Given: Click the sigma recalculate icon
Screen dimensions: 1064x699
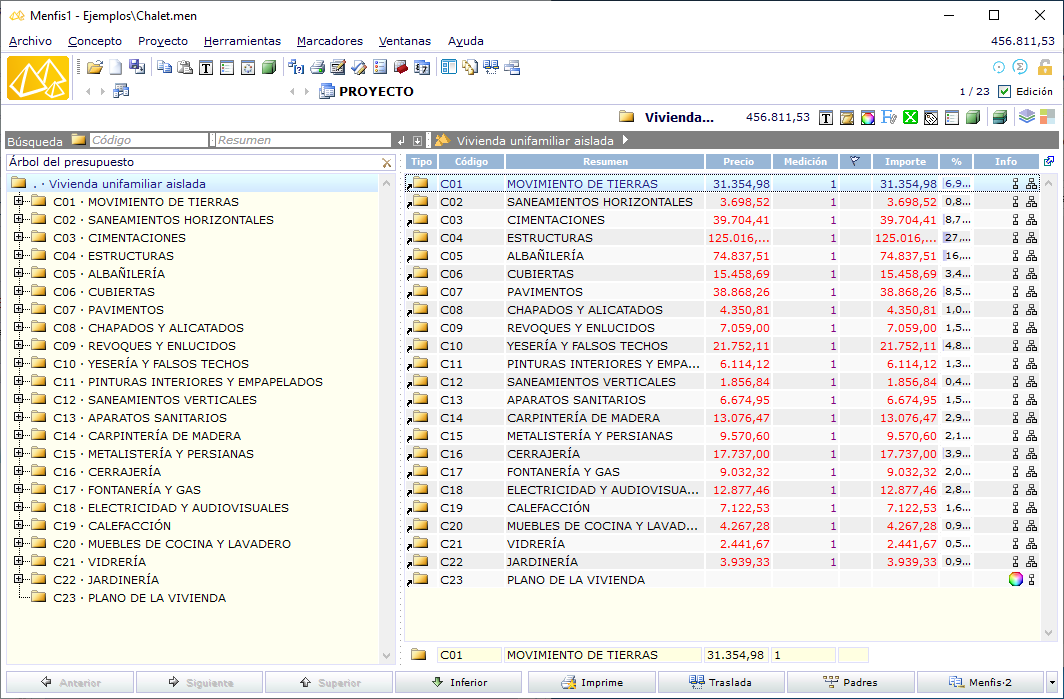Looking at the screenshot, I should [x=1020, y=67].
